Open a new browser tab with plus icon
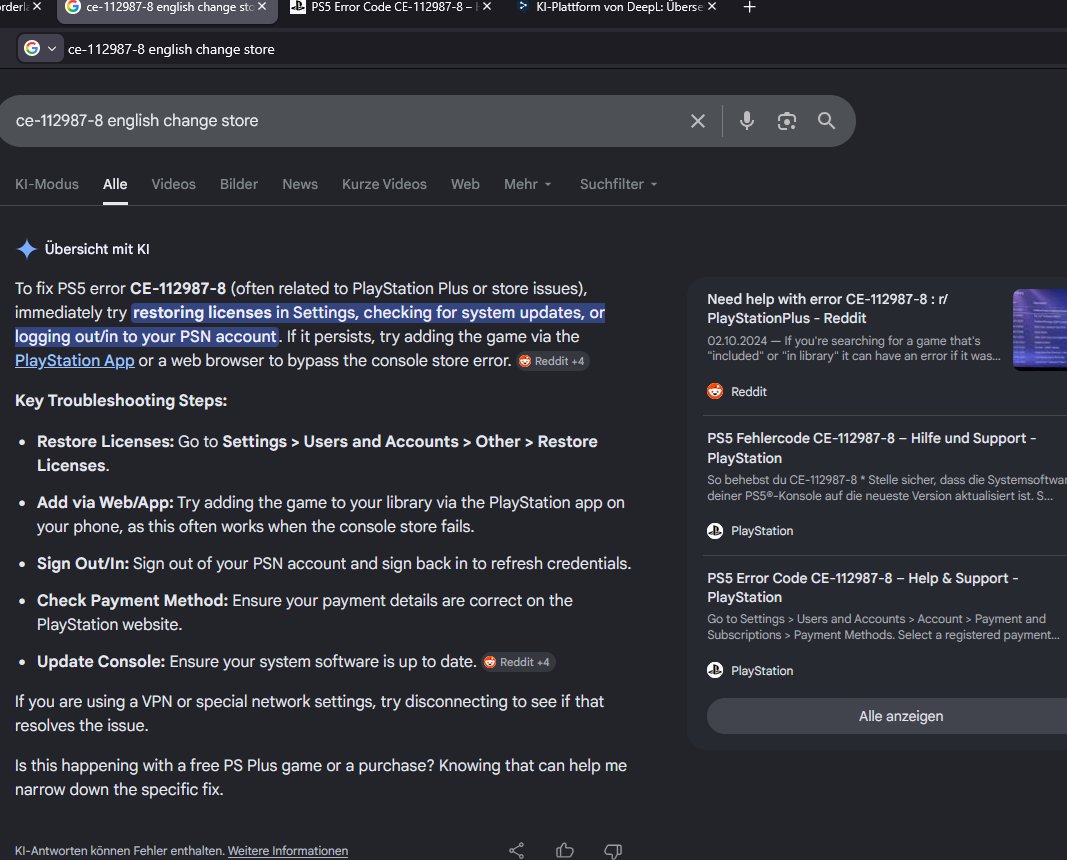Viewport: 1067px width, 860px height. (749, 7)
